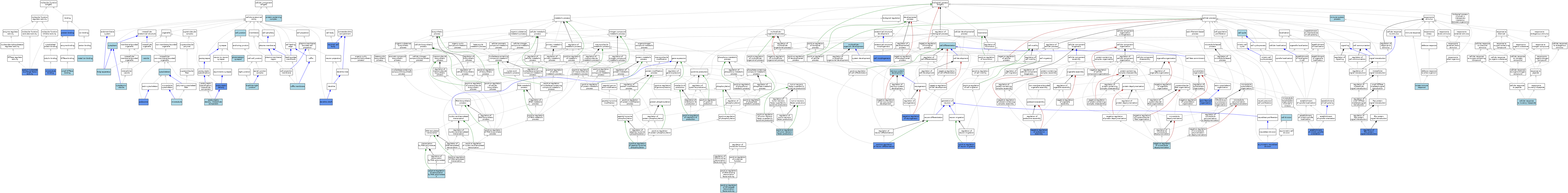Viewport: 1568px width, 193px height.
Task: Click the 'locomotion' node
Action: (982, 33)
